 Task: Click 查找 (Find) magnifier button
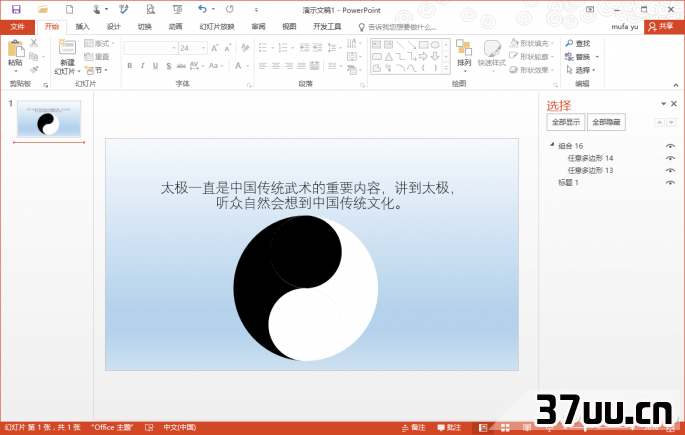(578, 43)
